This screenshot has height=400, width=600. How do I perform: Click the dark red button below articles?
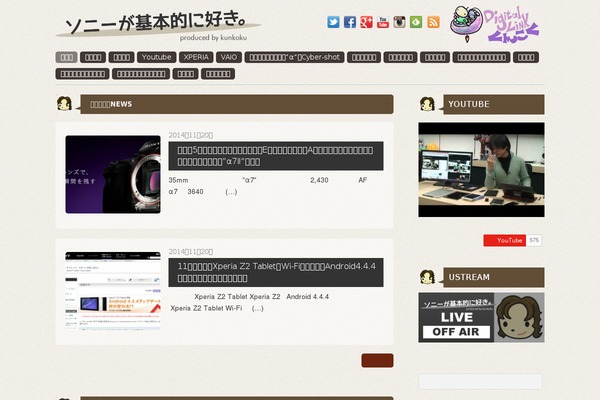377,360
